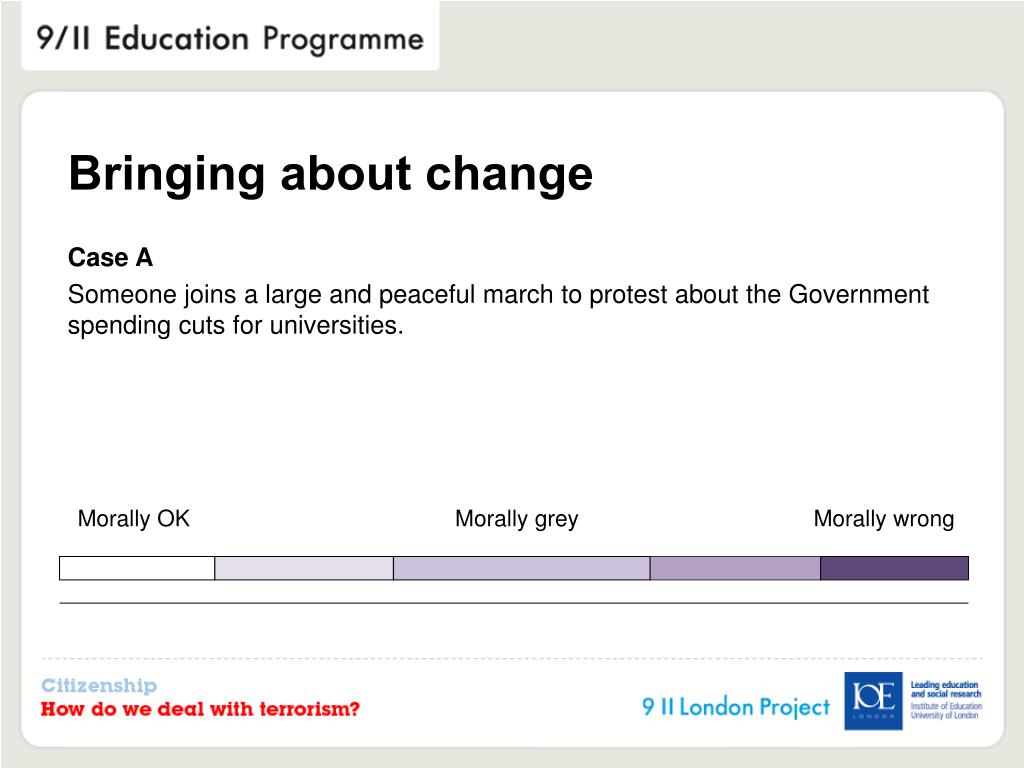1024x768 pixels.
Task: Click the IOE London logo
Action: (873, 701)
